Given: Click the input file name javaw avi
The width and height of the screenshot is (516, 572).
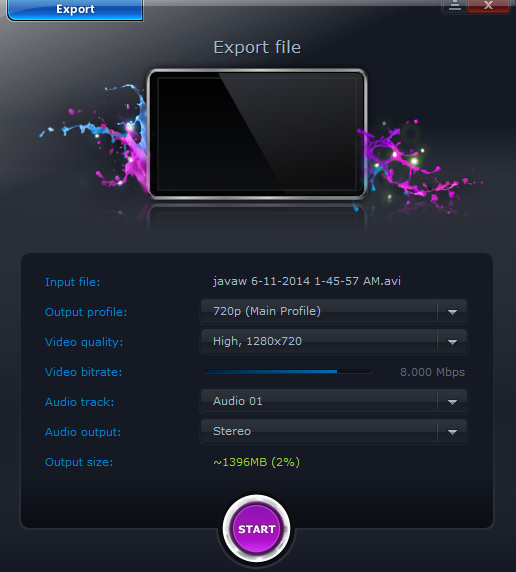Looking at the screenshot, I should [x=307, y=281].
